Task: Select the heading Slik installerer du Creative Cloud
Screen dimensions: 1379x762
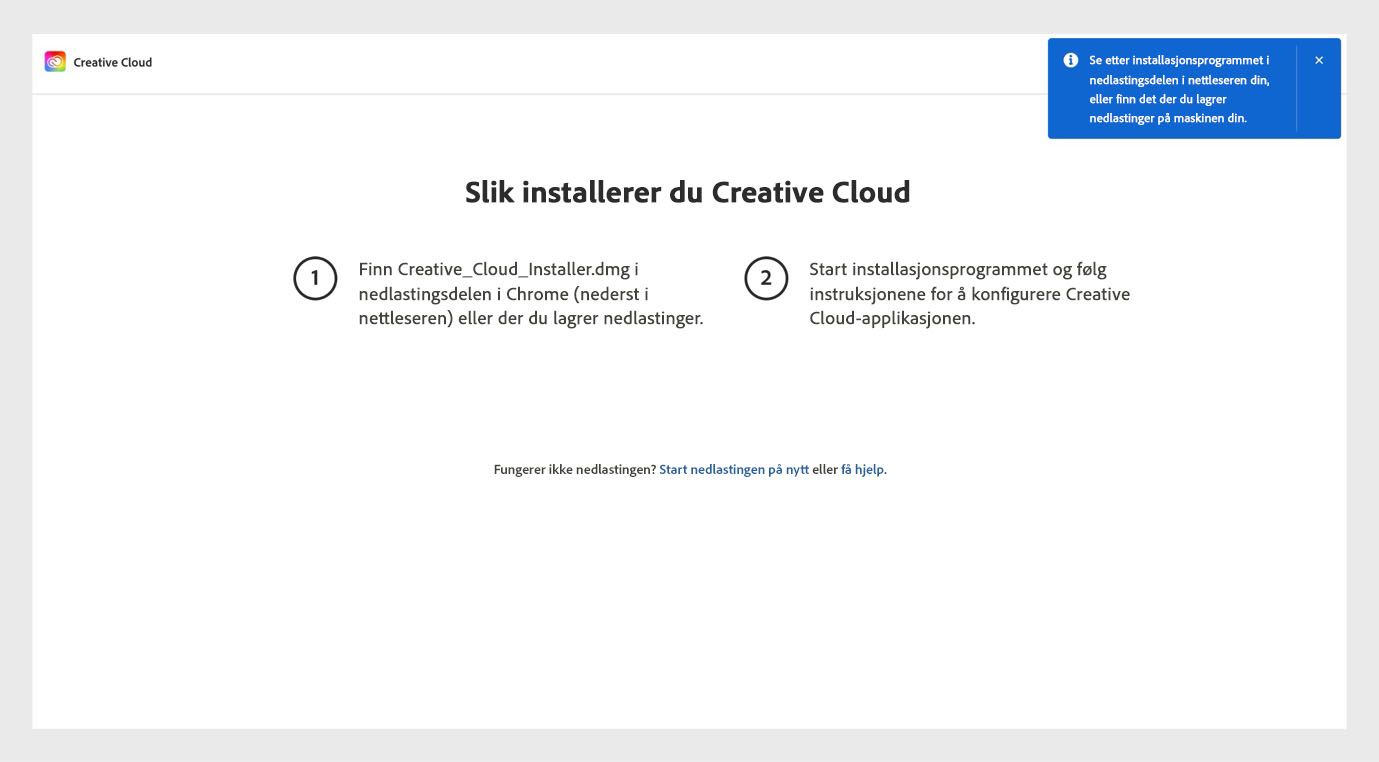Action: [687, 191]
